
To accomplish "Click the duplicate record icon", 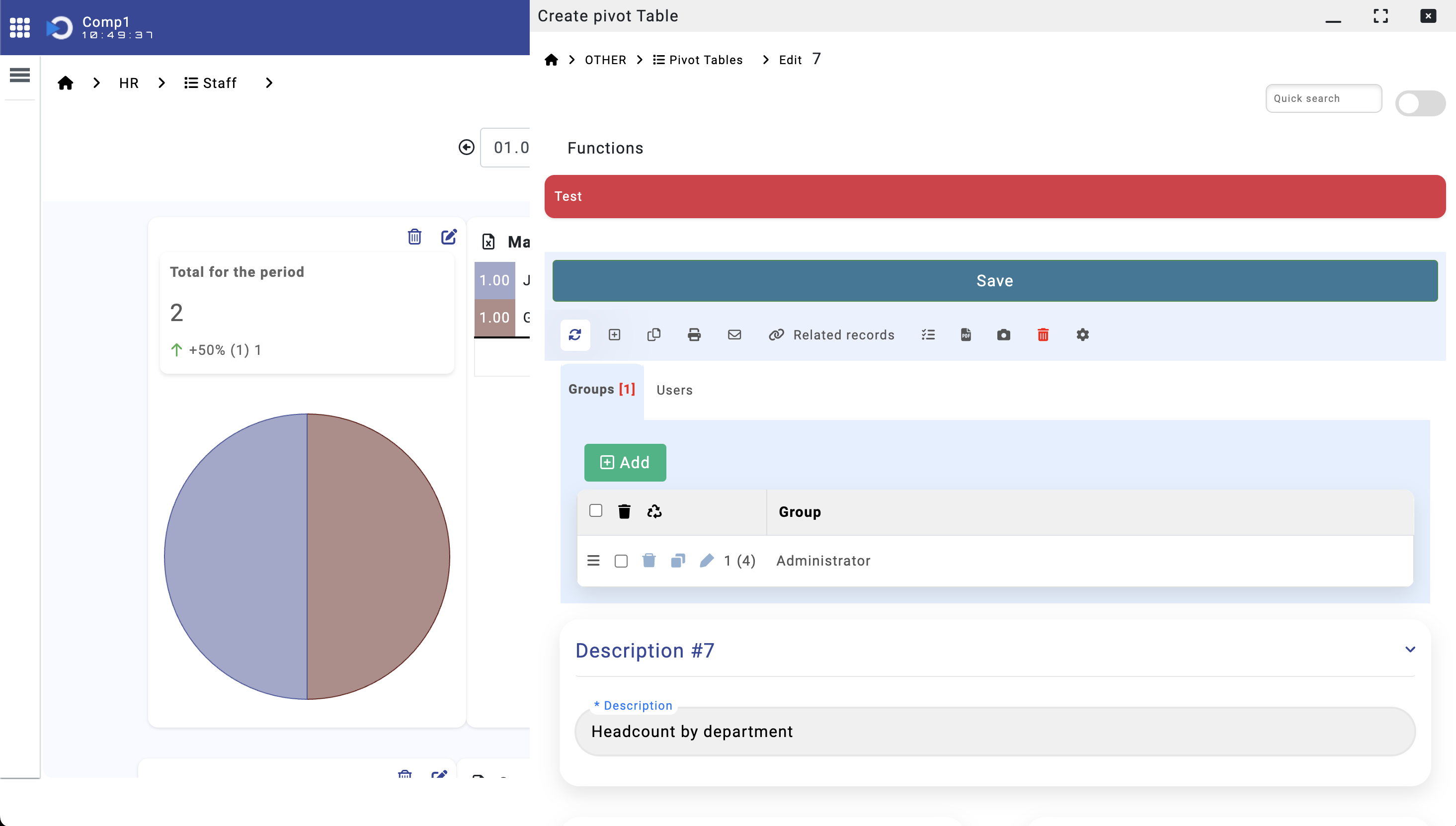I will [654, 334].
